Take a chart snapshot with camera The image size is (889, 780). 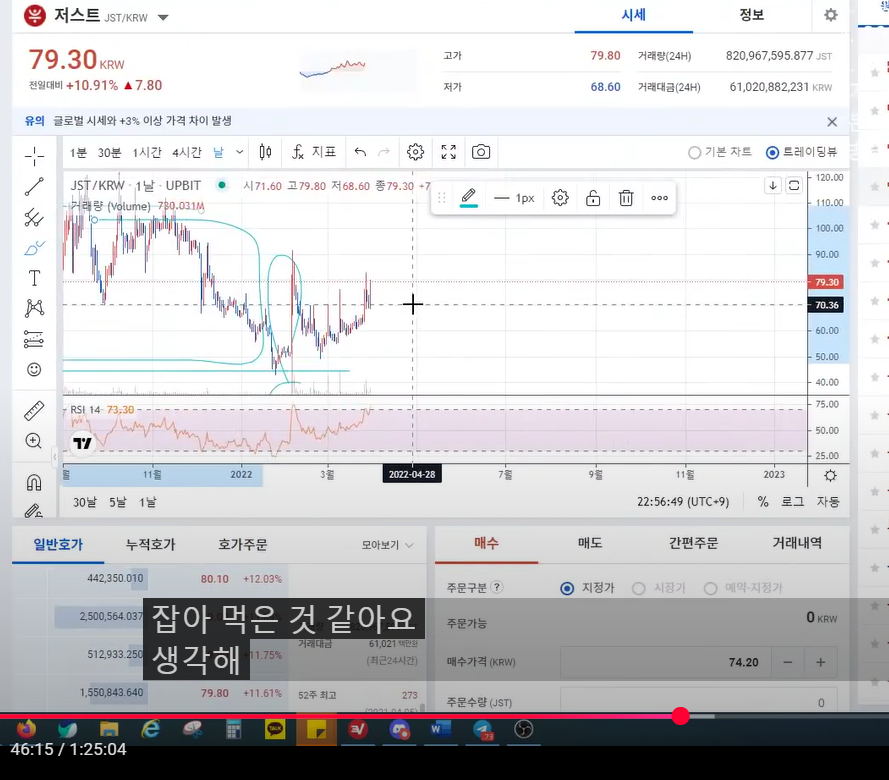(481, 152)
